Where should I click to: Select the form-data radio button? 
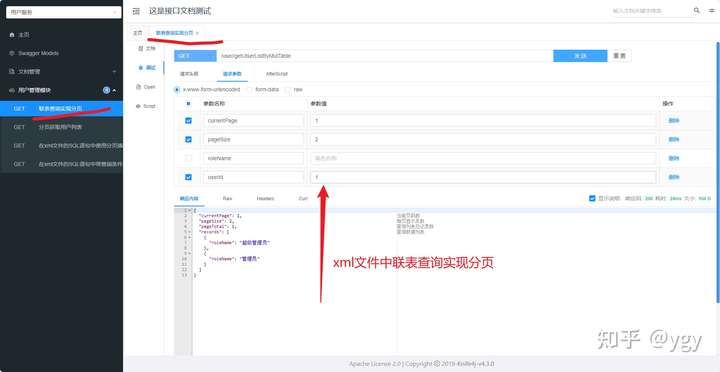pos(250,90)
